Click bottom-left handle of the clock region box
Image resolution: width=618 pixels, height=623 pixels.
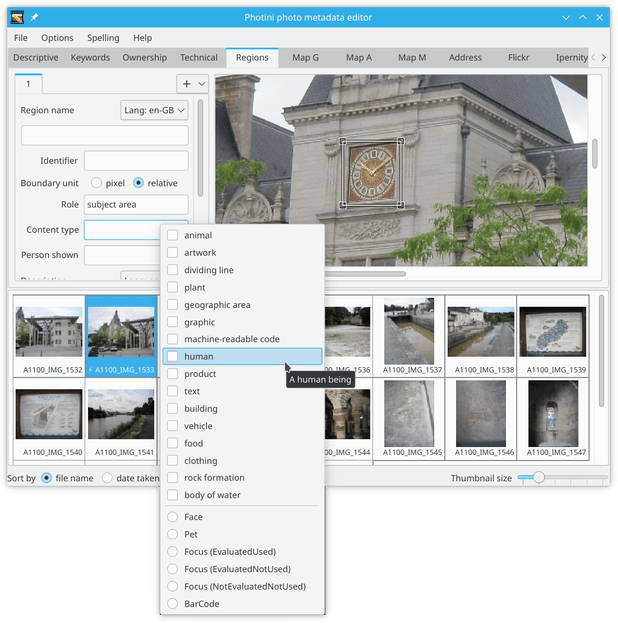pos(343,205)
